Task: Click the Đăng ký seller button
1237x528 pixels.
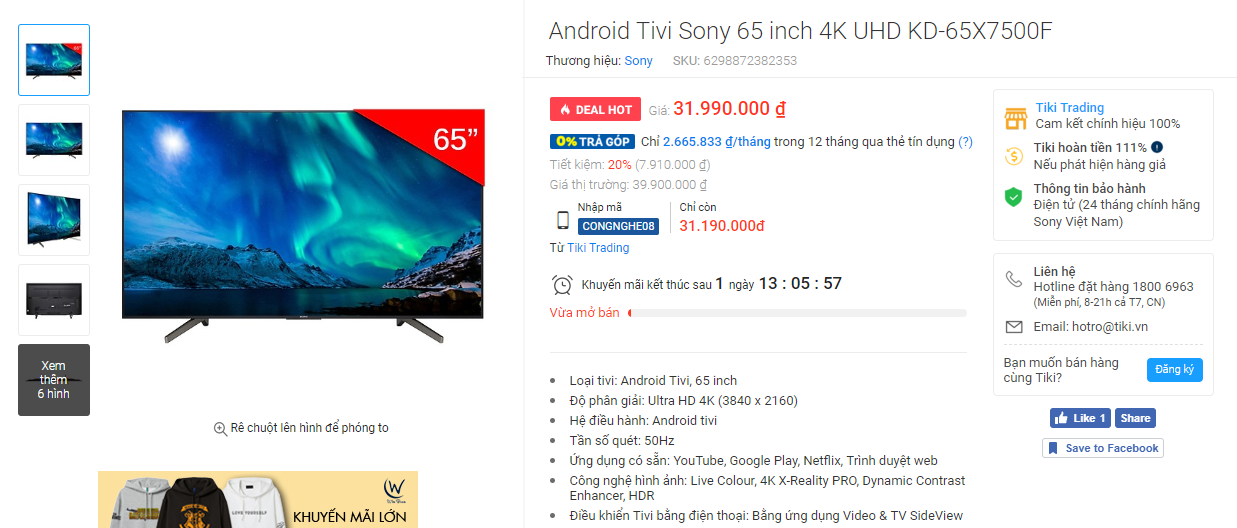Action: (x=1174, y=370)
